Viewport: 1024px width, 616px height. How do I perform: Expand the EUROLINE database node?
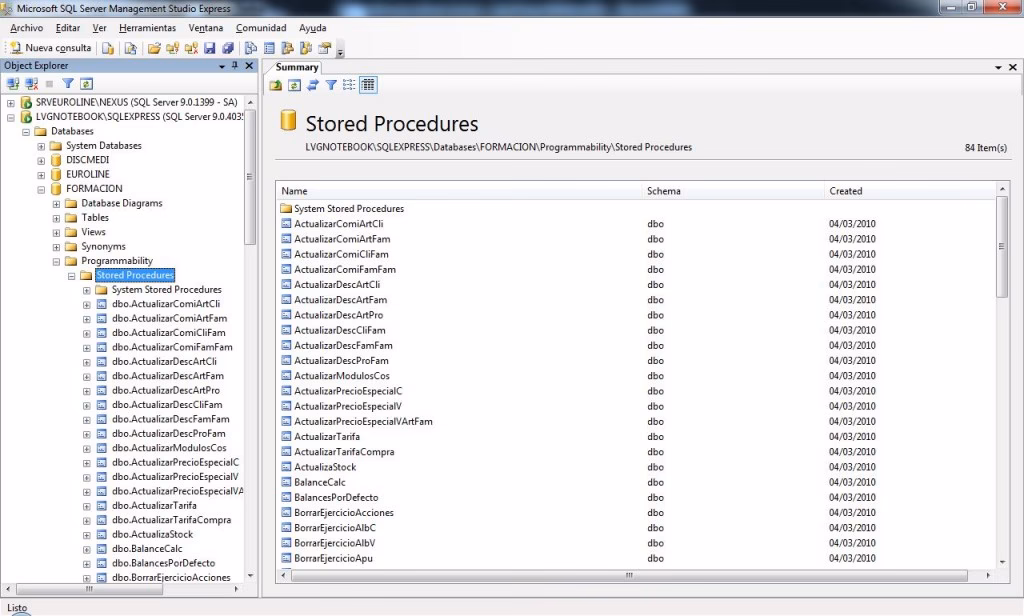[41, 175]
